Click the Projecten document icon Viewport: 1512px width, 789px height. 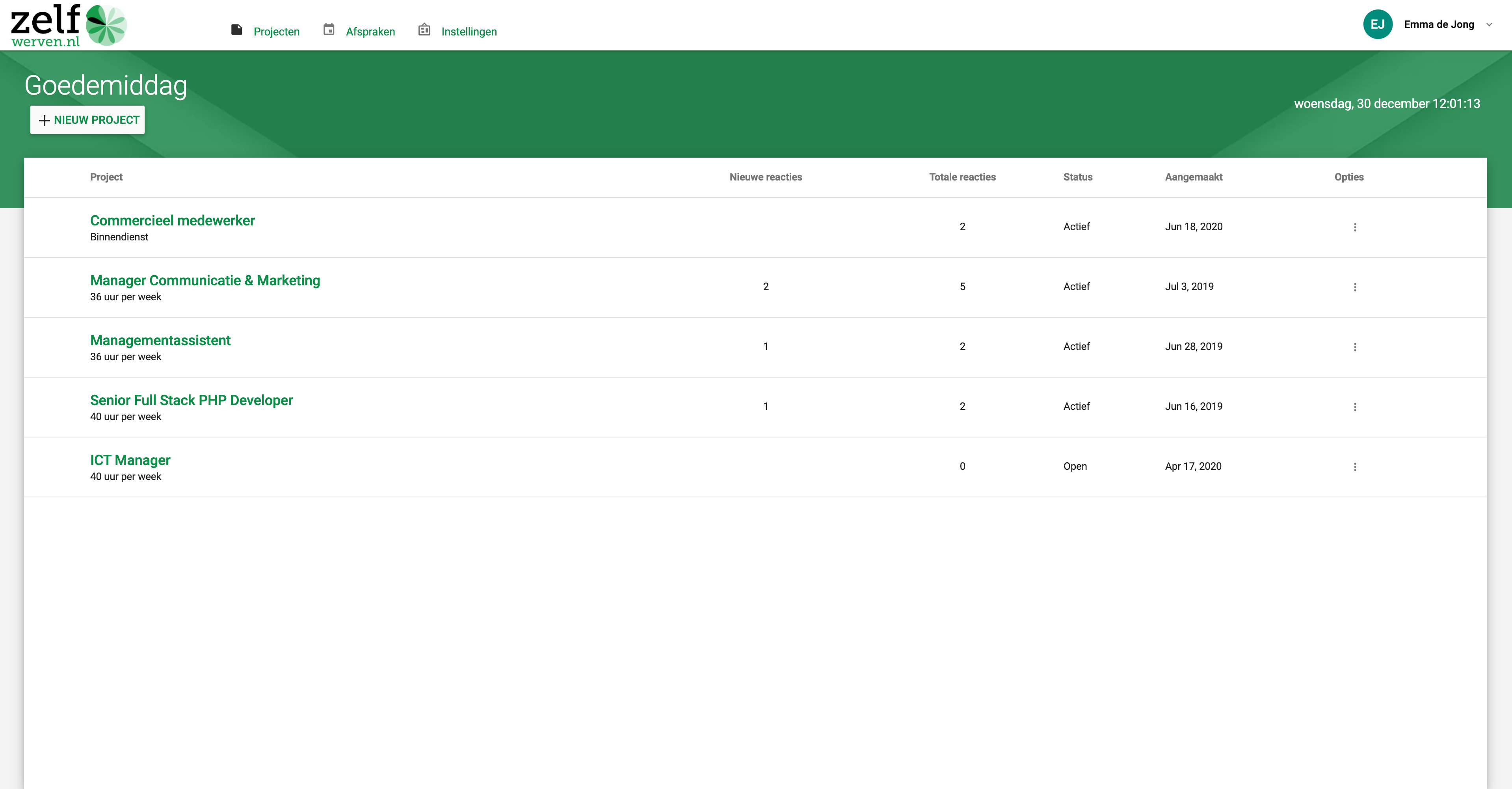pyautogui.click(x=236, y=29)
